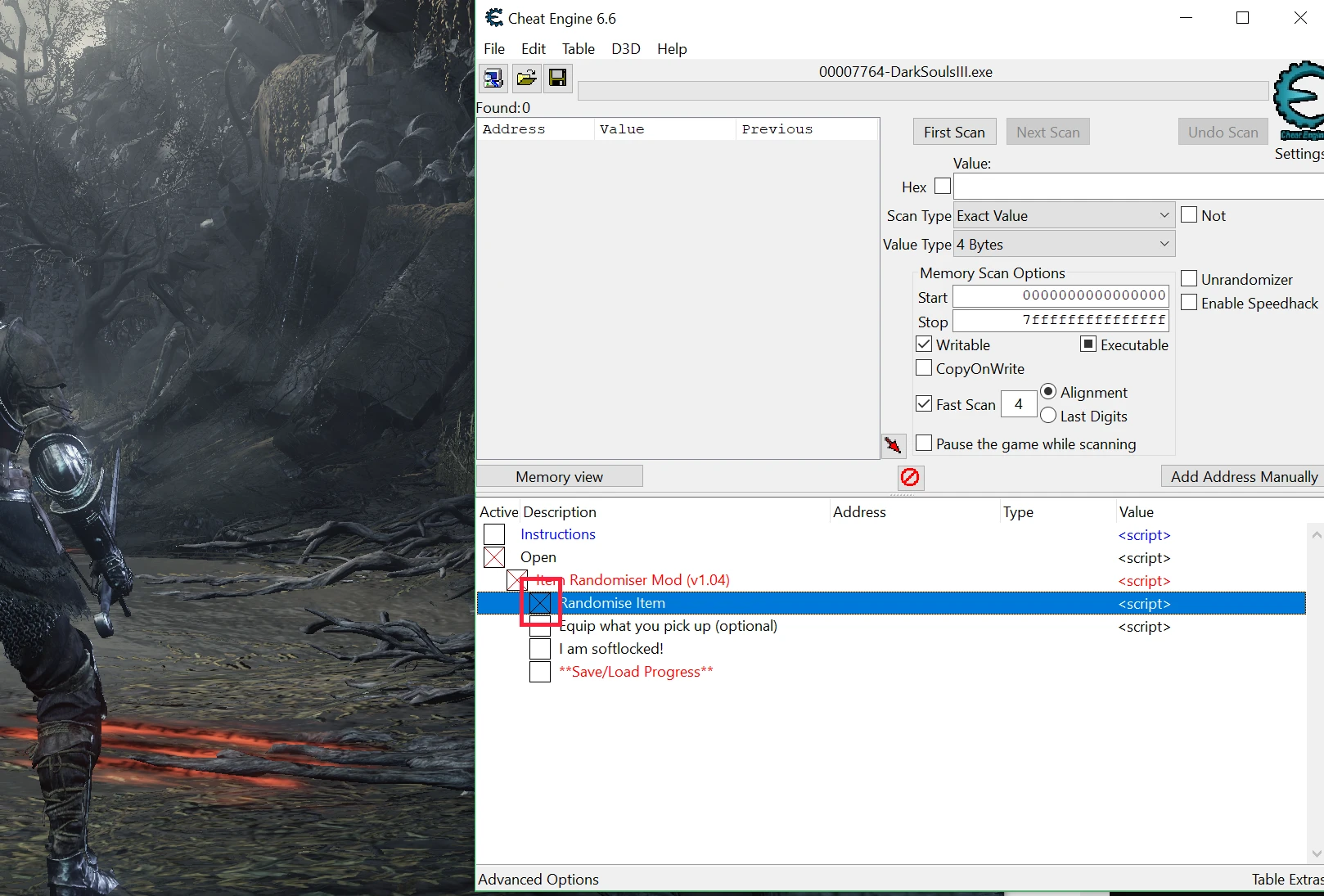Click the Stop address field
Image resolution: width=1324 pixels, height=896 pixels.
(x=1061, y=321)
